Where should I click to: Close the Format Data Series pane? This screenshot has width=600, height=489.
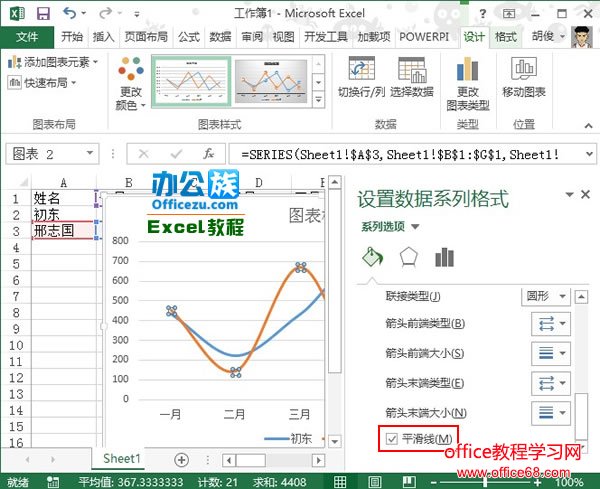[585, 194]
